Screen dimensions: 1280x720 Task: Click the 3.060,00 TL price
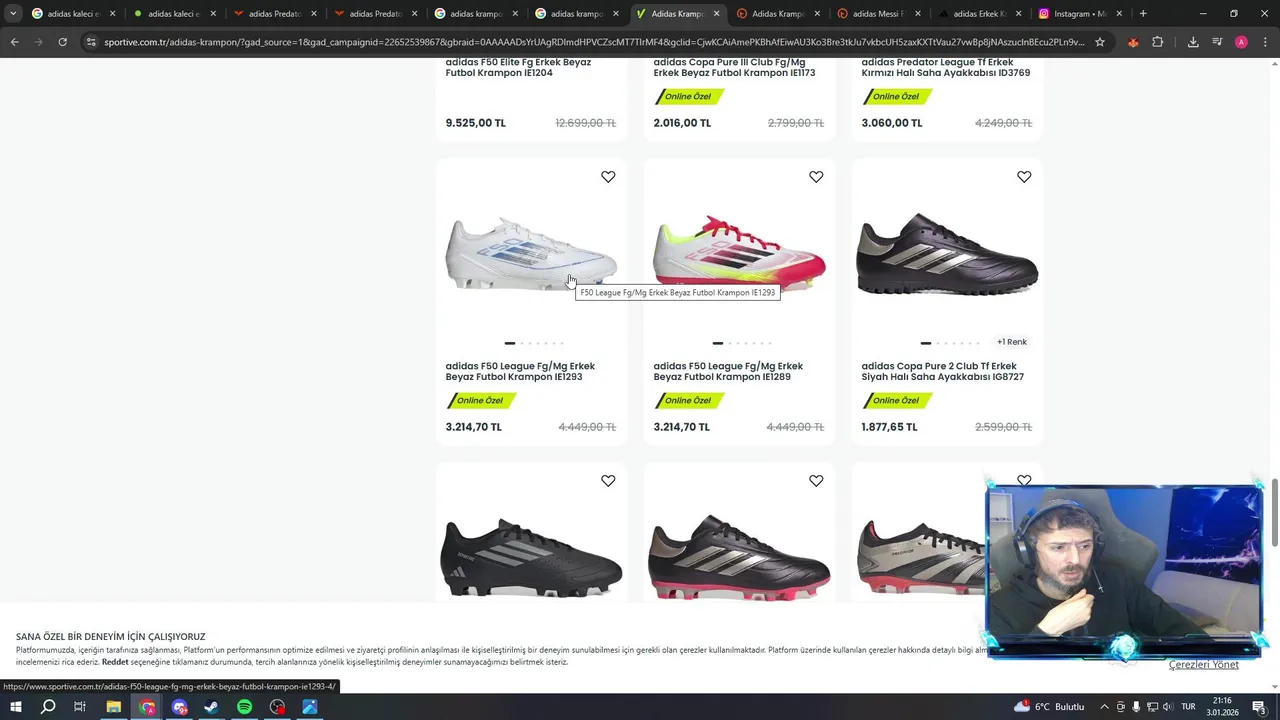pos(891,123)
